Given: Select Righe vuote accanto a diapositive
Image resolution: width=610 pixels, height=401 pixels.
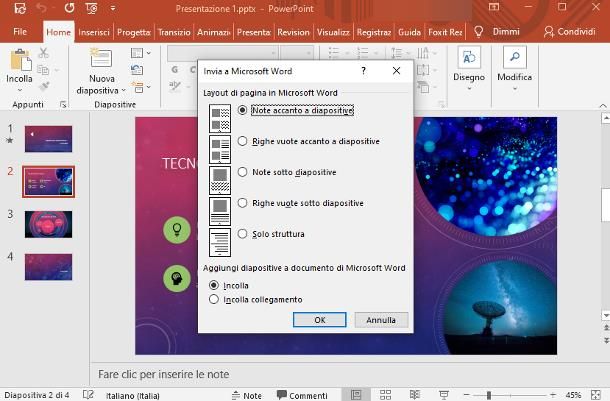Looking at the screenshot, I should [309, 141].
